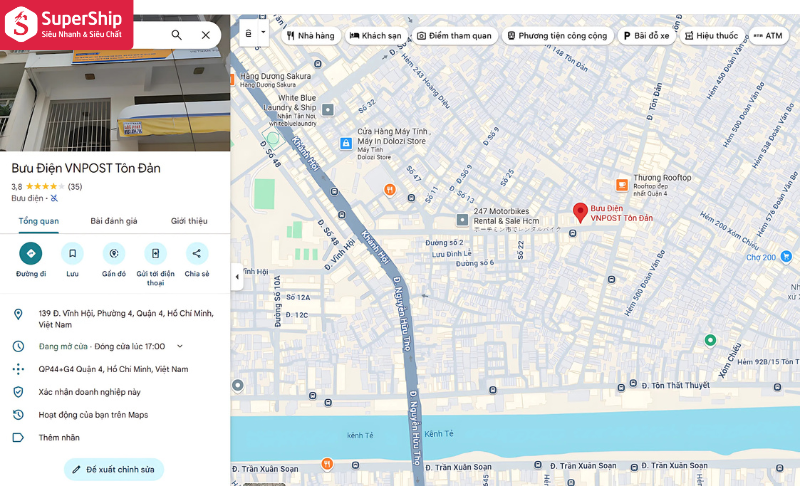Click the green marker near Xóm Chiếu
This screenshot has height=500, width=800.
click(710, 340)
